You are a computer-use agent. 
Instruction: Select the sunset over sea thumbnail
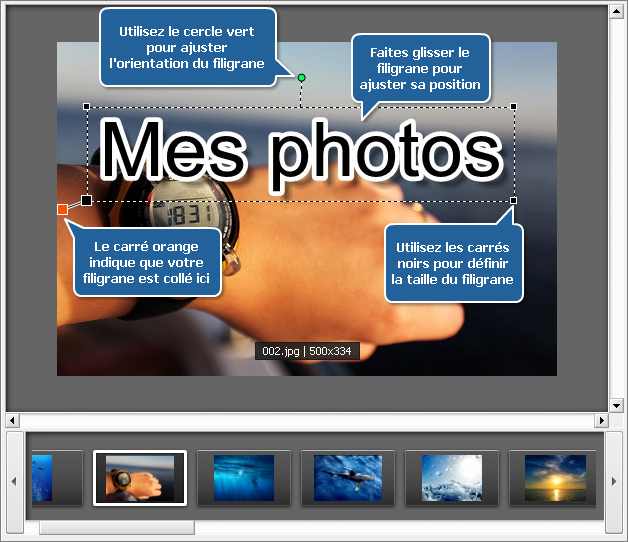coord(555,478)
